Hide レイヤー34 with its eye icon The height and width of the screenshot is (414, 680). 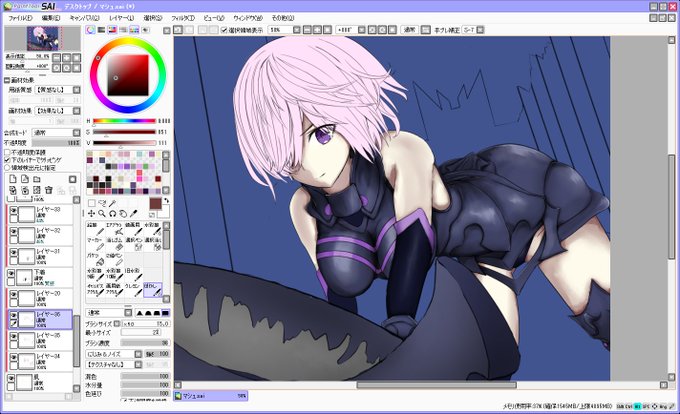click(x=13, y=358)
